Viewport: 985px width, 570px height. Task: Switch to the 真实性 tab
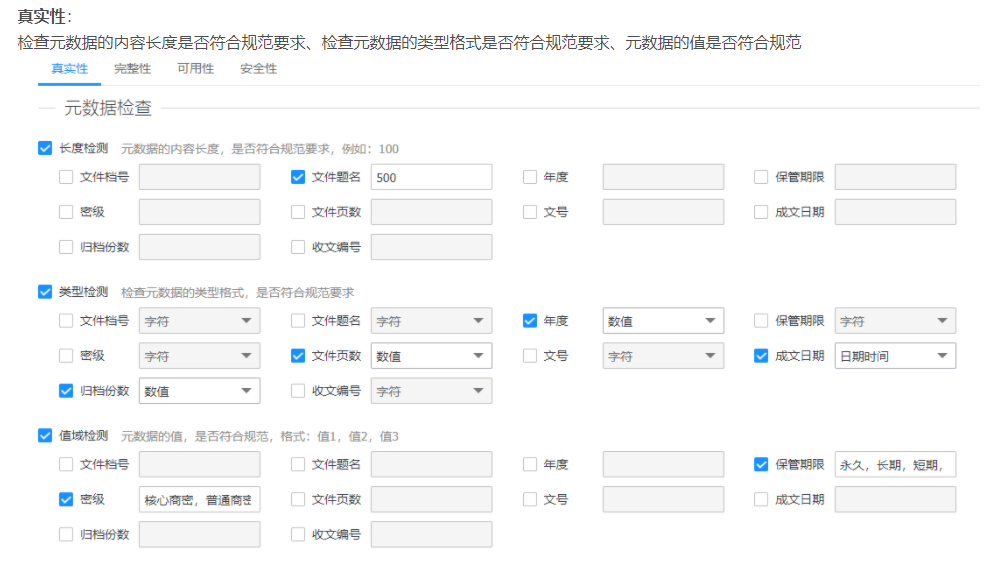[70, 69]
